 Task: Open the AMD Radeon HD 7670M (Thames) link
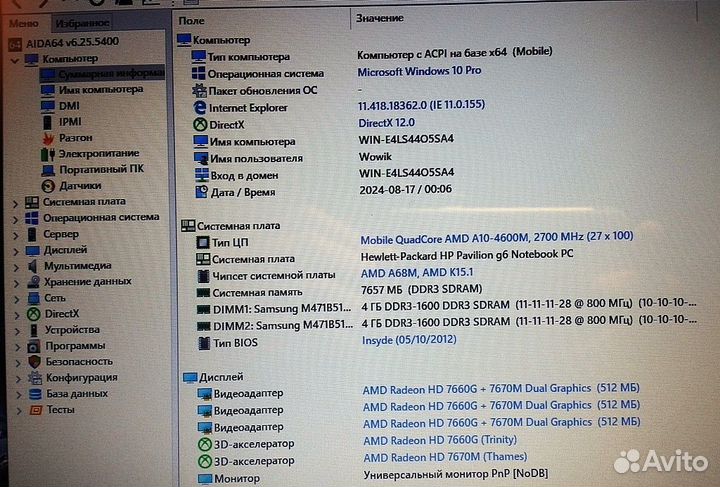pyautogui.click(x=445, y=457)
